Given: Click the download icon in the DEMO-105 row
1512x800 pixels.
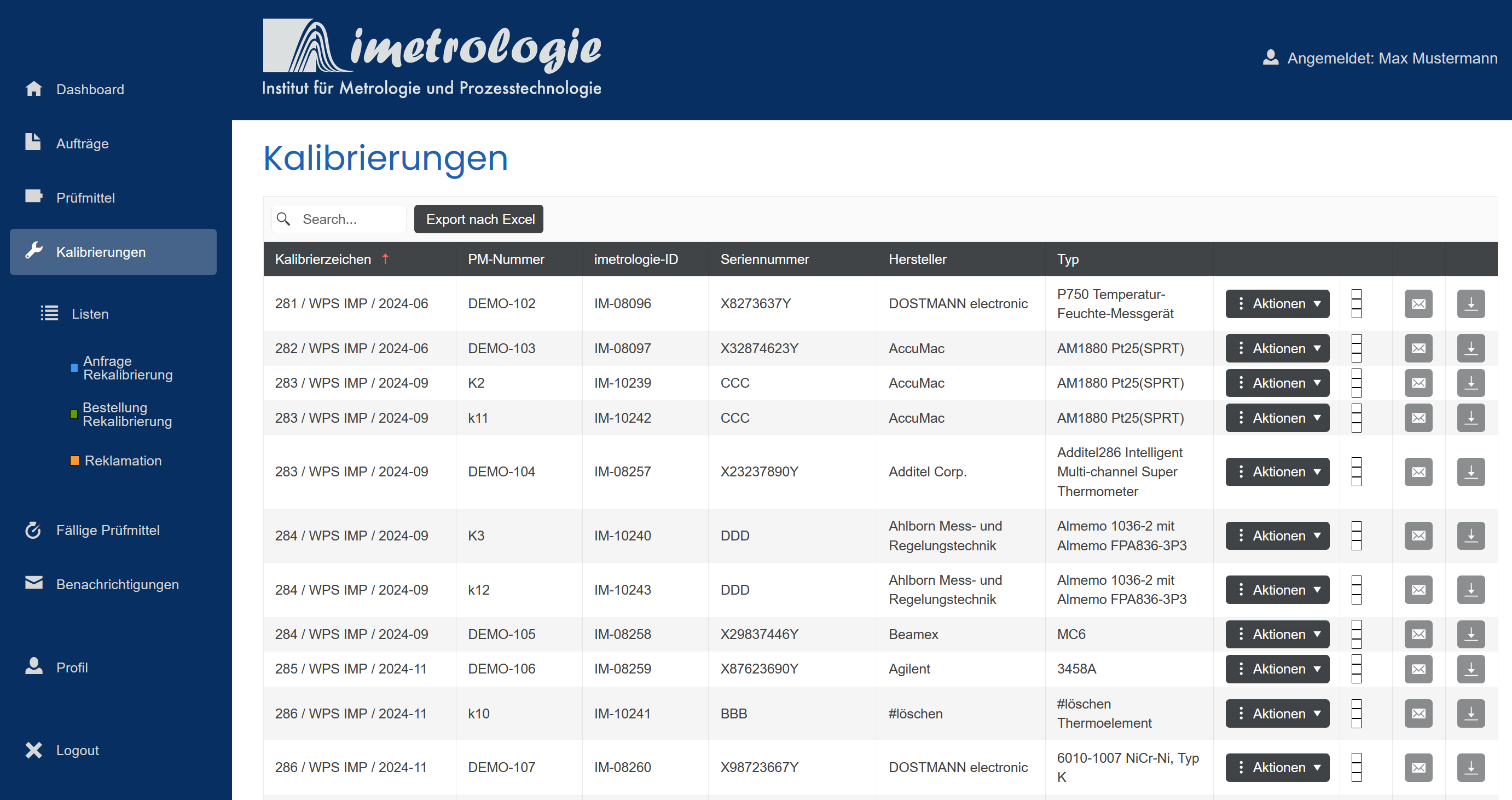Looking at the screenshot, I should coord(1471,635).
